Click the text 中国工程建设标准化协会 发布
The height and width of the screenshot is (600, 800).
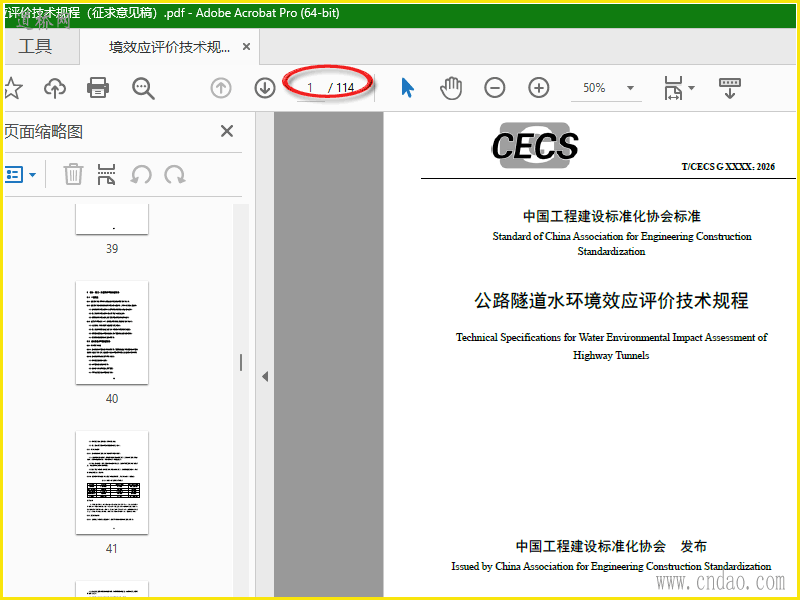[x=611, y=546]
